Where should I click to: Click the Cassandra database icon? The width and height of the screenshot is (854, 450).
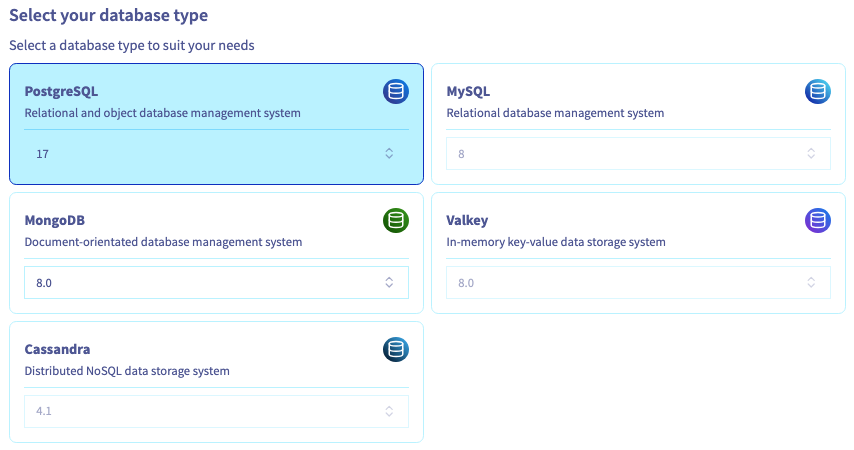(x=396, y=350)
